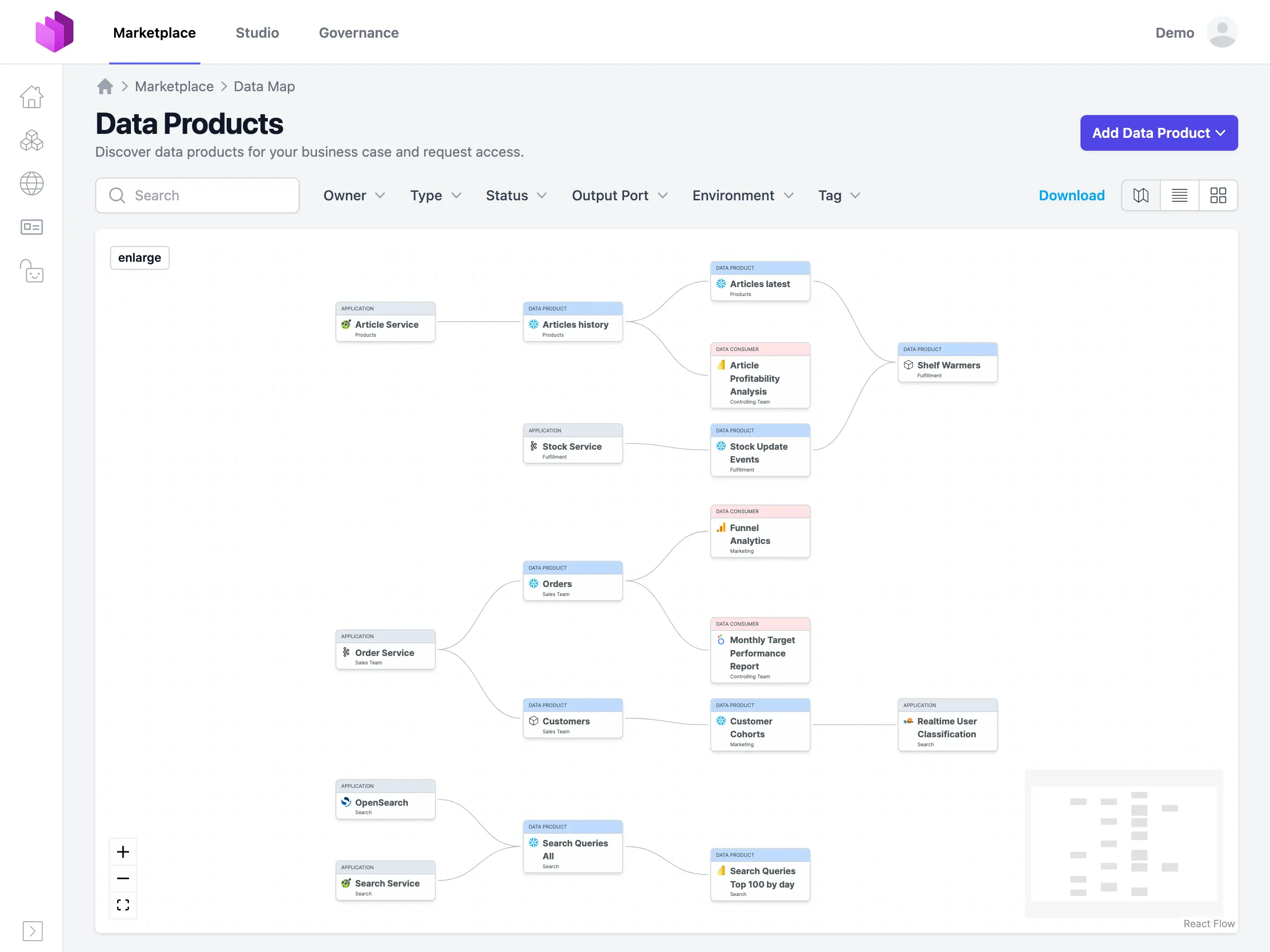Expand sidebar with bottom arrow icon
This screenshot has height=952, width=1270.
pyautogui.click(x=33, y=930)
